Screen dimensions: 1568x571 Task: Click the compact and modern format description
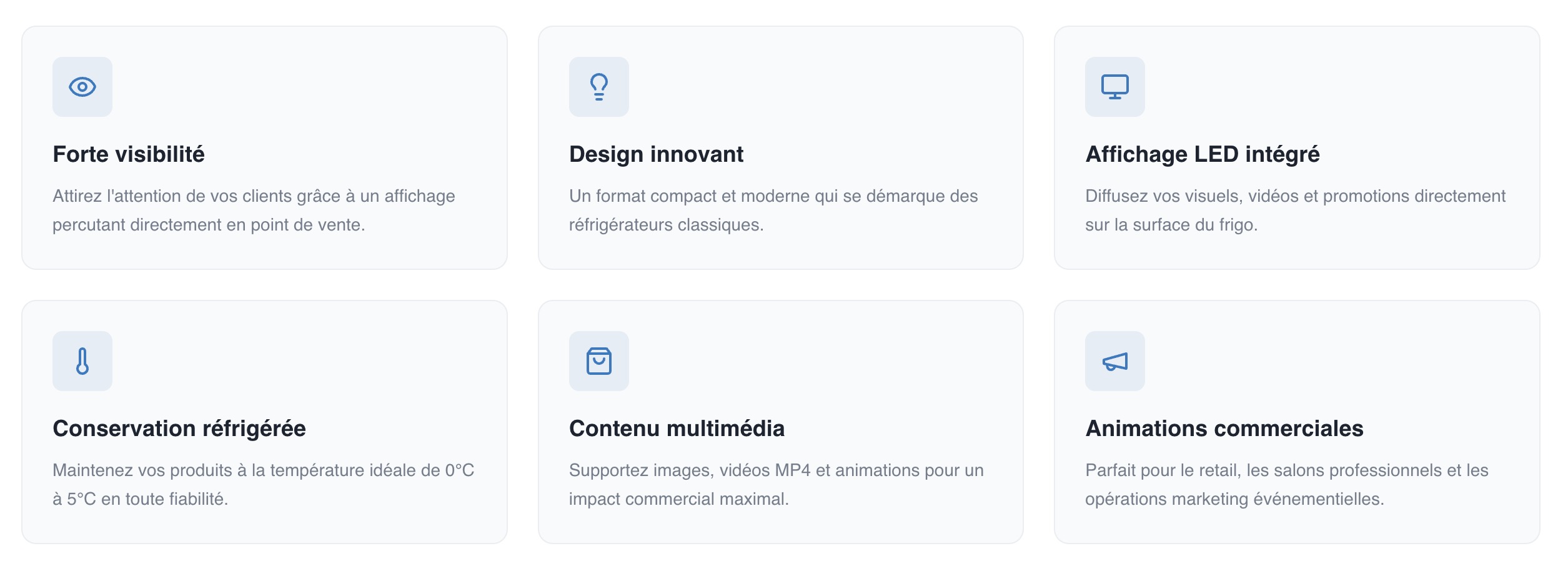[773, 211]
